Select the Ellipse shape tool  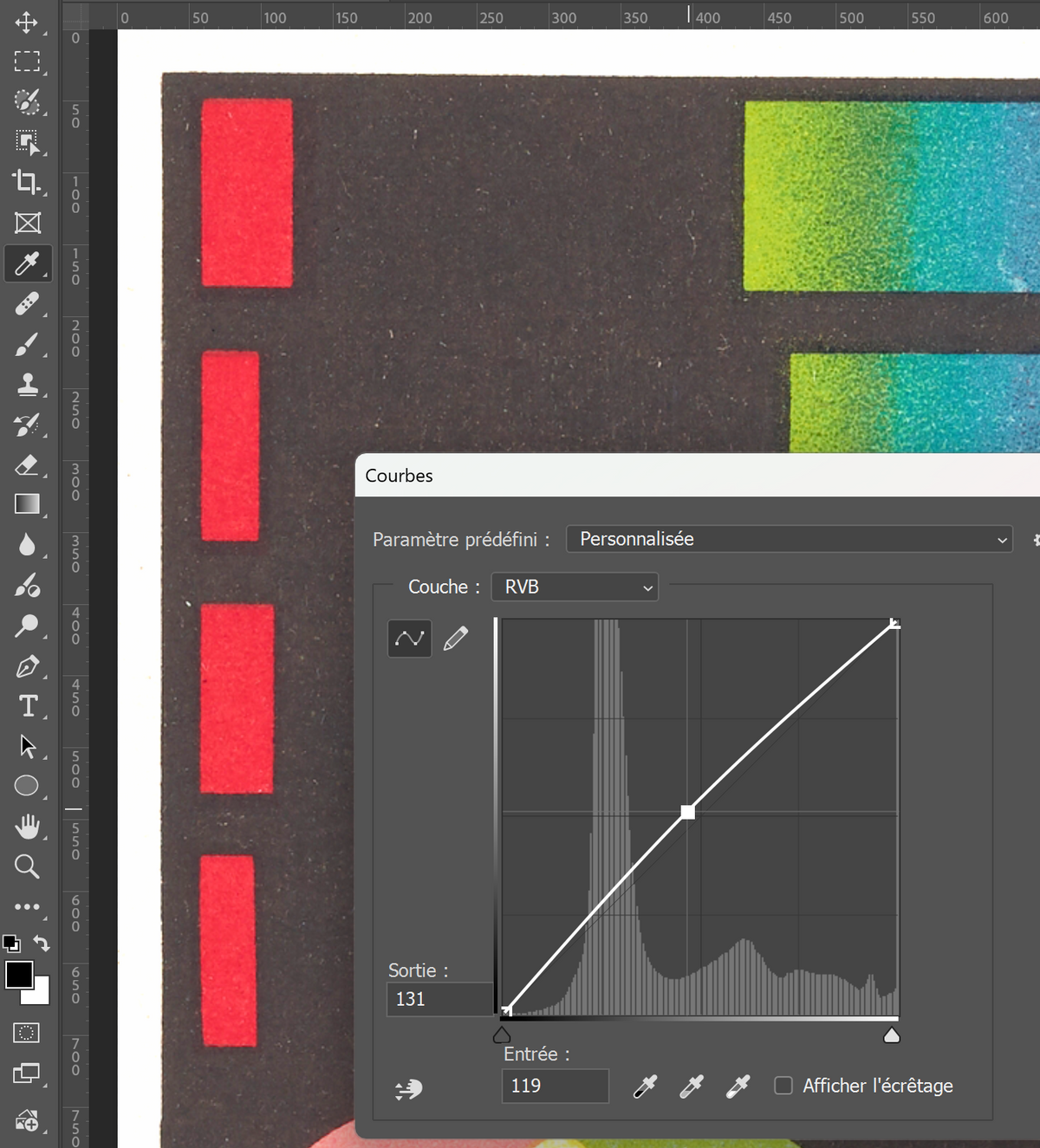click(x=27, y=786)
